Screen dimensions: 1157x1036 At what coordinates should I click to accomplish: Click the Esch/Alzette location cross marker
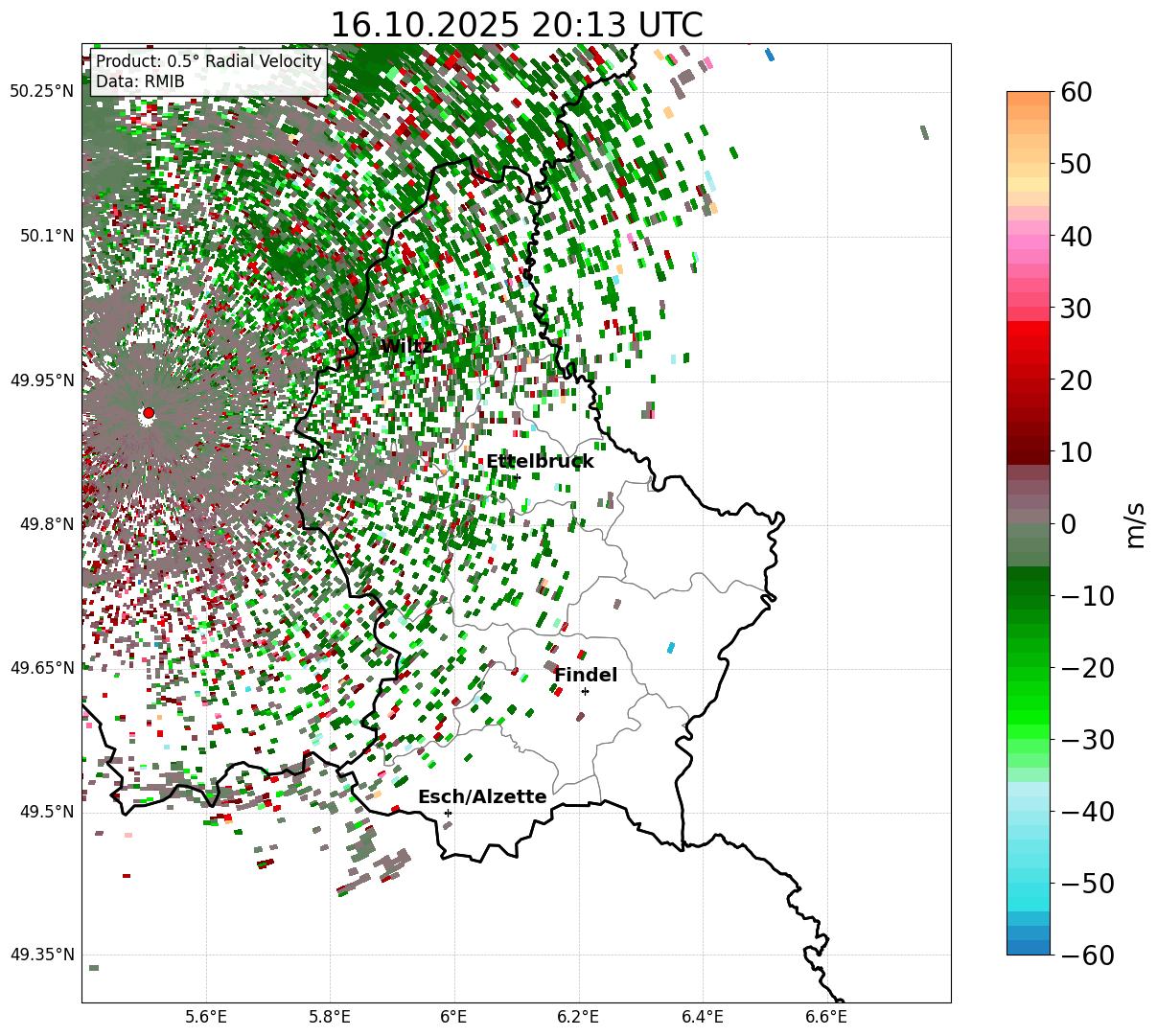tap(448, 813)
